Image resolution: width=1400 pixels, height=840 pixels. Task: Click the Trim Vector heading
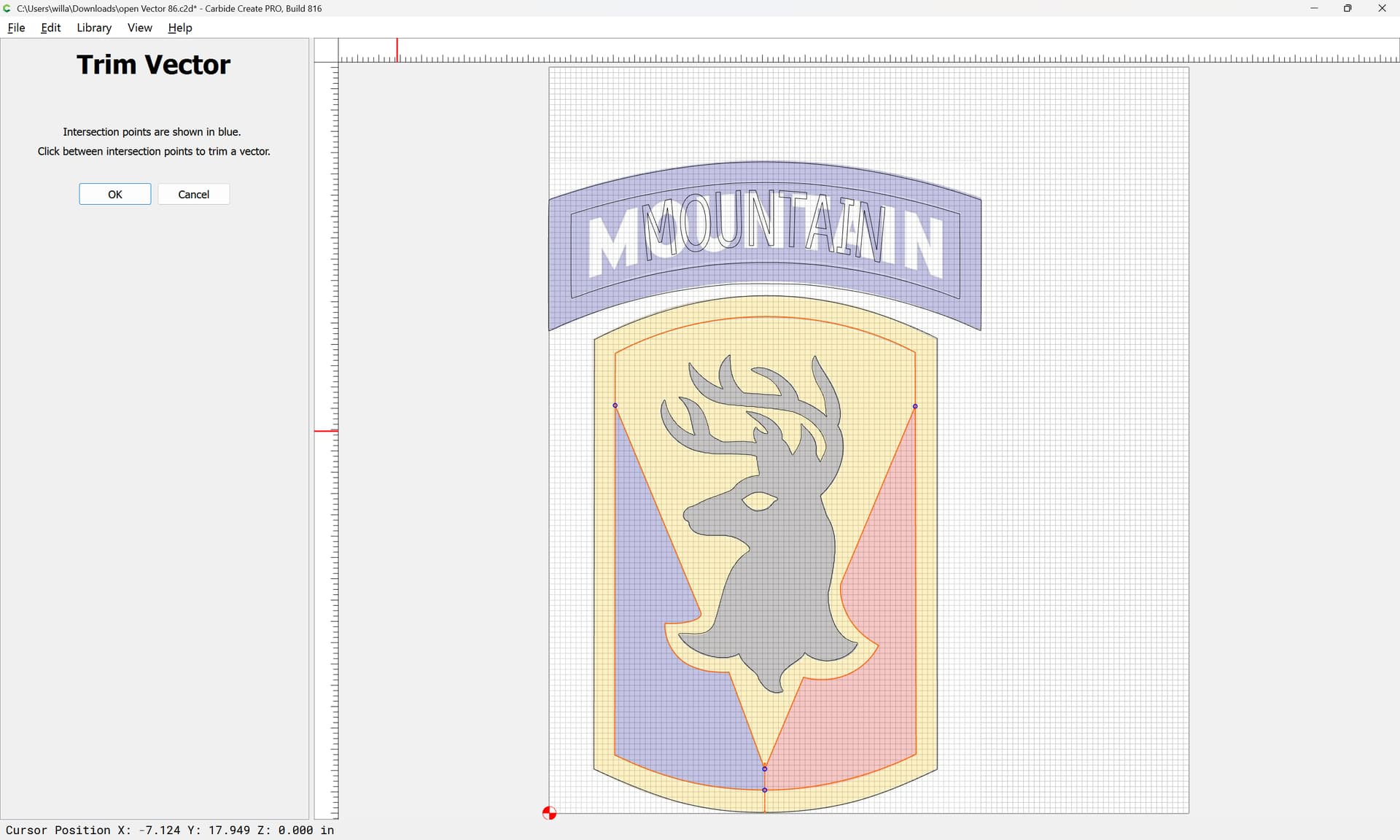coord(154,65)
